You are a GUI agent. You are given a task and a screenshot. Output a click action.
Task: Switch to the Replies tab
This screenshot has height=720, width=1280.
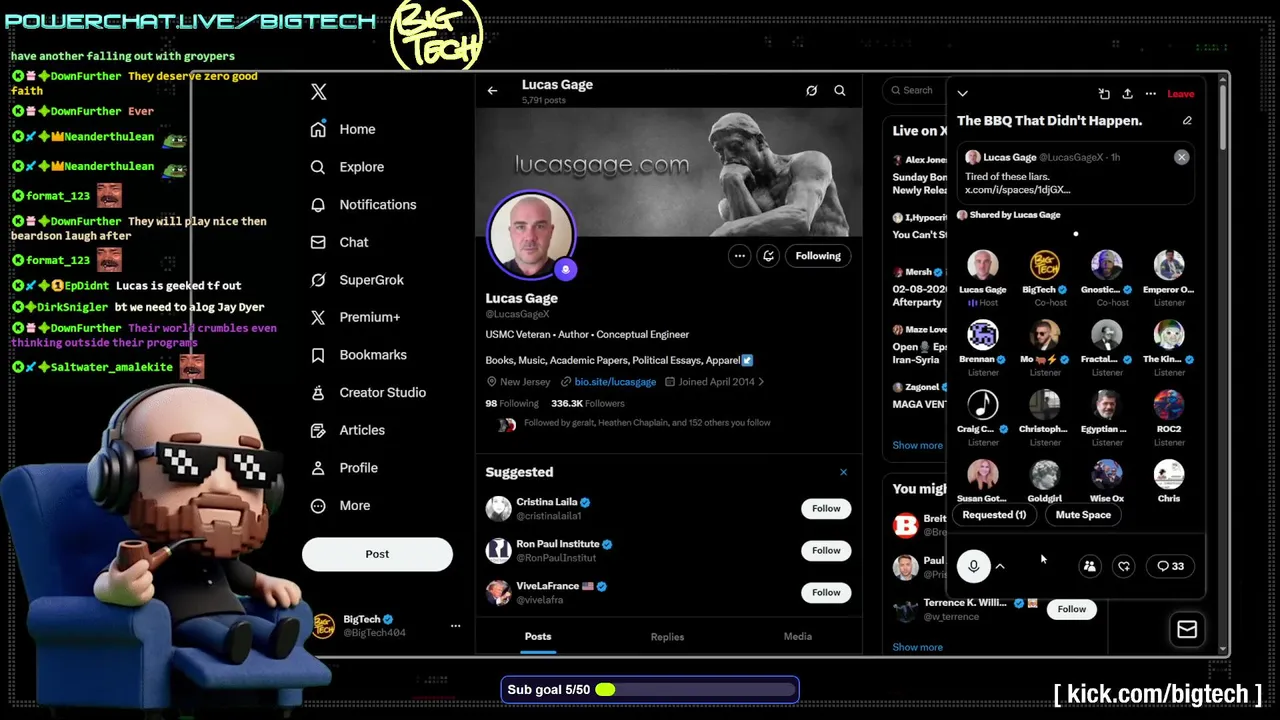pyautogui.click(x=667, y=637)
